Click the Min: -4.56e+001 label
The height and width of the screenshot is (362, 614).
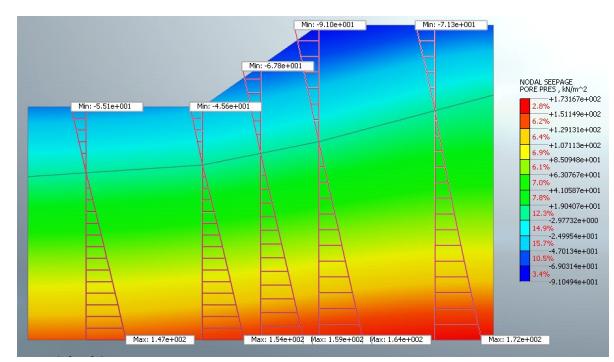(x=226, y=107)
